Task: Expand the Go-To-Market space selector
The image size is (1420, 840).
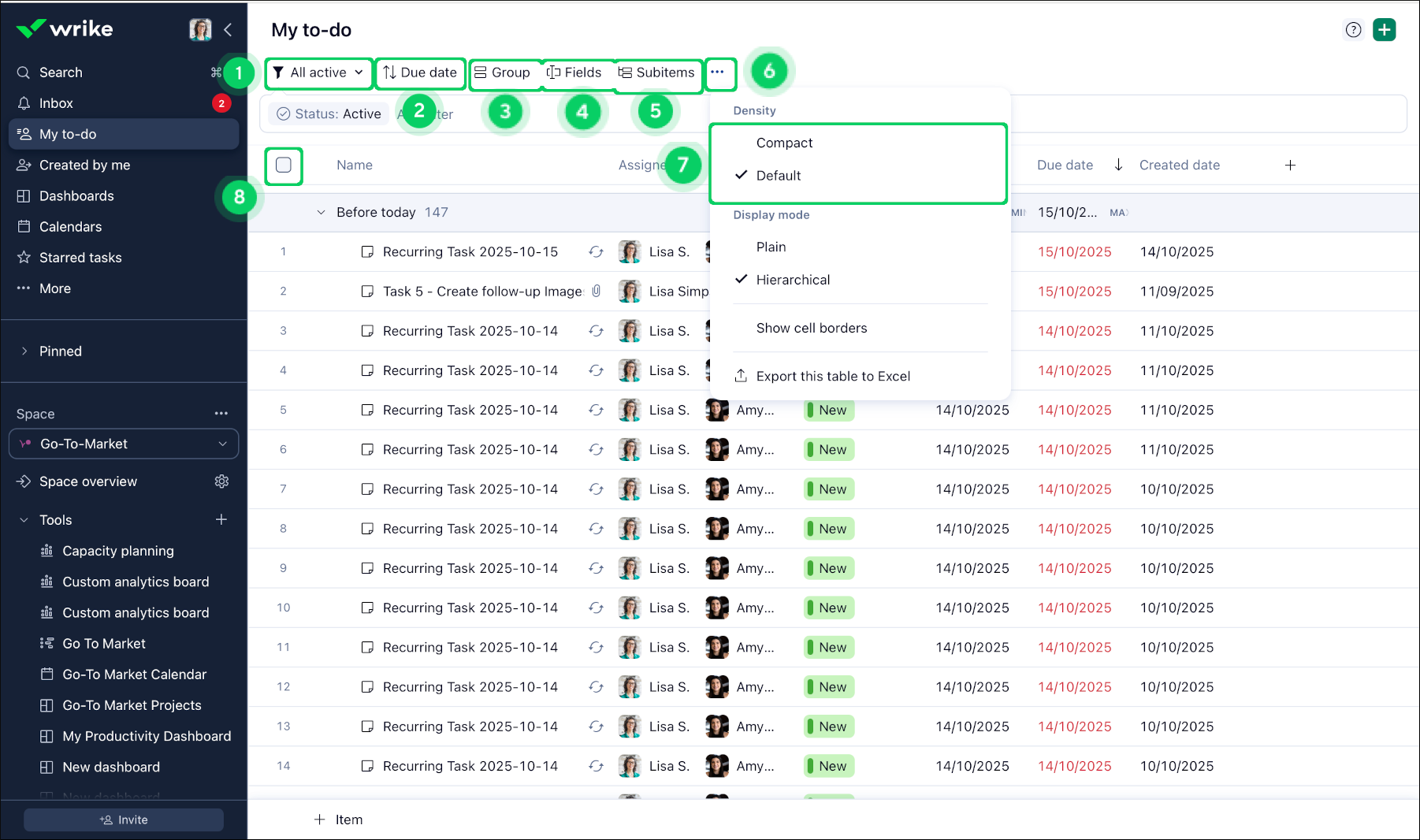Action: (x=124, y=444)
